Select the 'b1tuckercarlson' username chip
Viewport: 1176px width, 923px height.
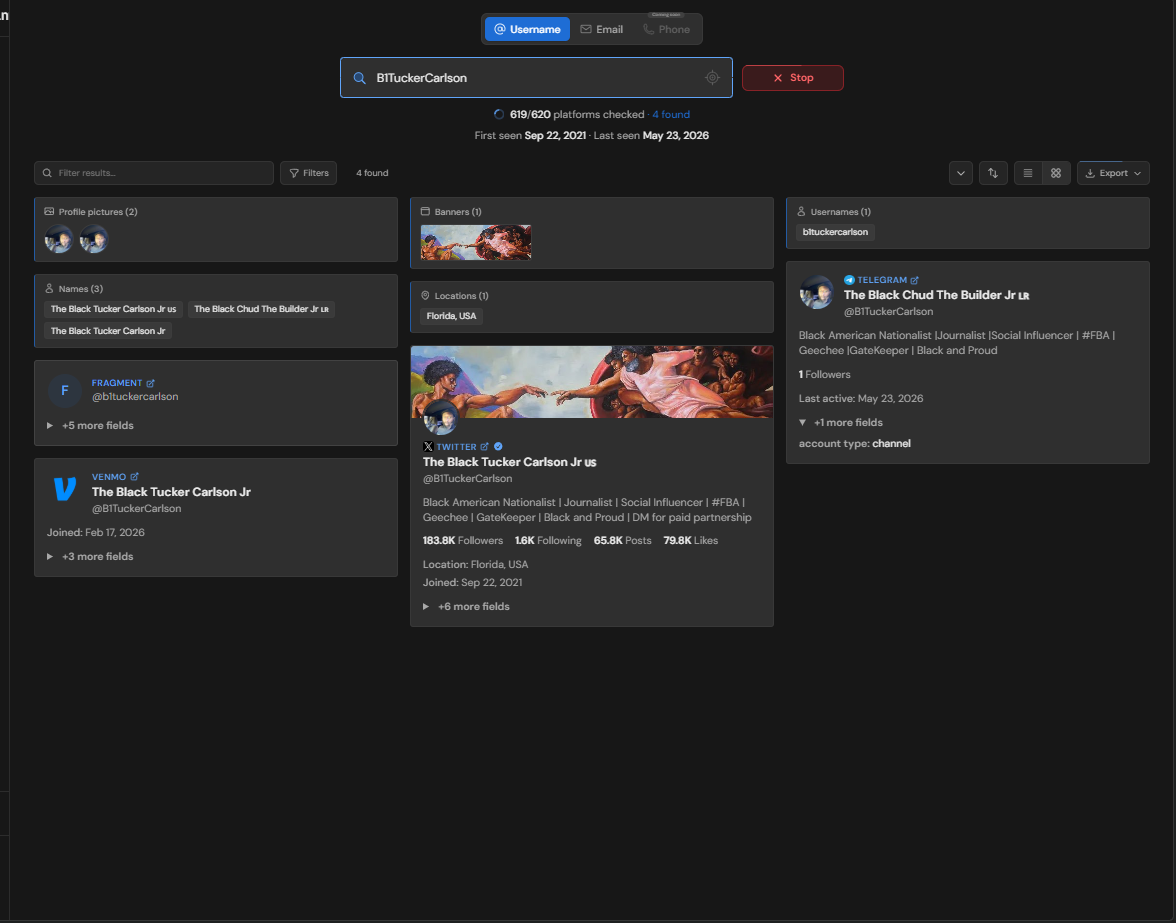point(835,232)
